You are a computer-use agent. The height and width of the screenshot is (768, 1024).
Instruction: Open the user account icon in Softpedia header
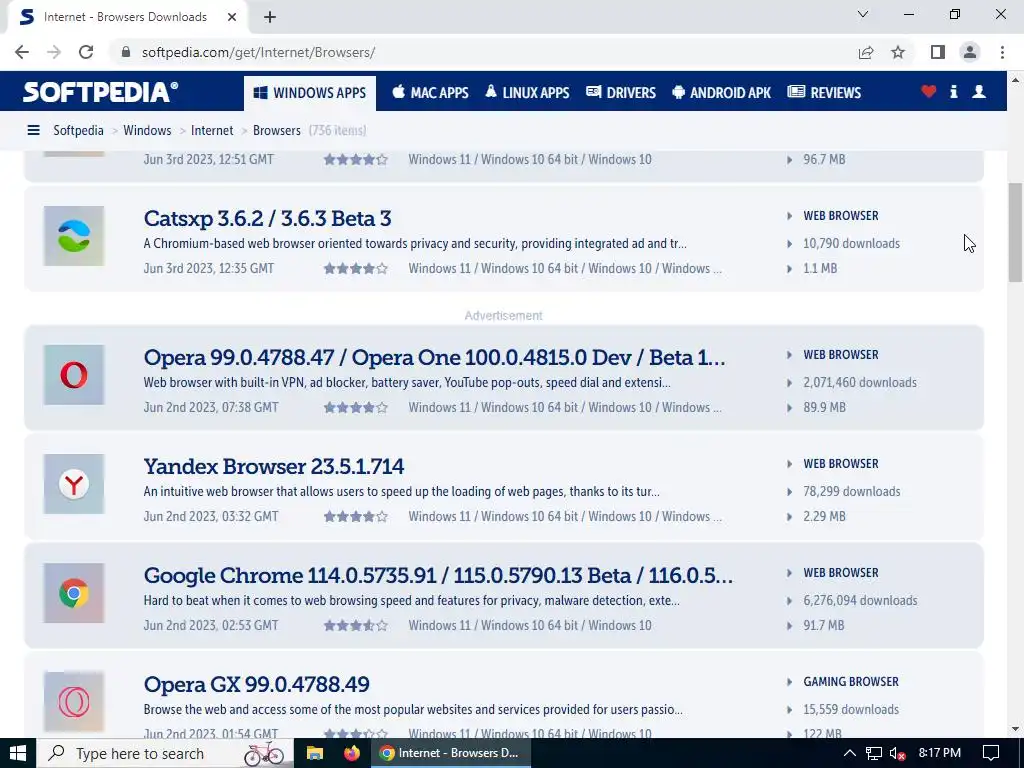coord(978,92)
